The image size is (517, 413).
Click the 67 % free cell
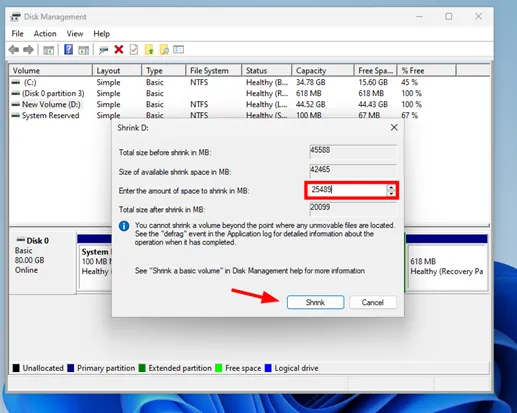click(x=409, y=115)
